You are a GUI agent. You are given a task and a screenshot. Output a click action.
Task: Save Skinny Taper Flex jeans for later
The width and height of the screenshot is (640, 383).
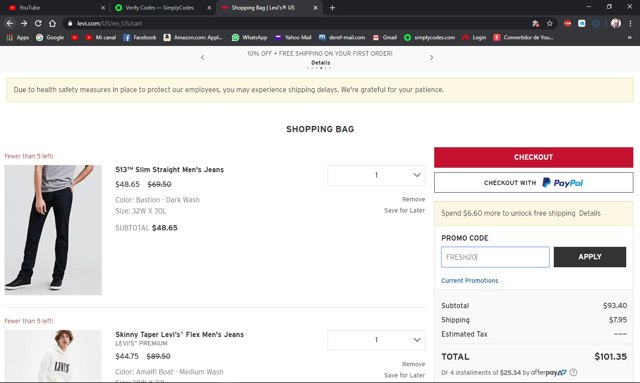pyautogui.click(x=404, y=375)
